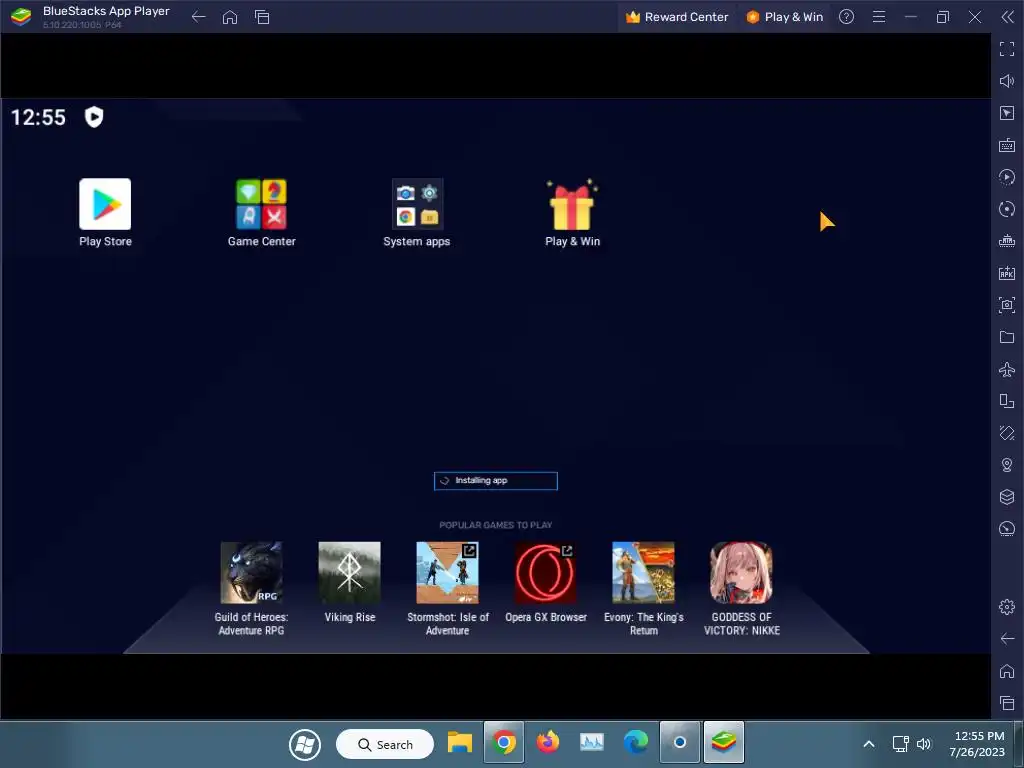This screenshot has width=1024, height=768.
Task: Take a screenshot with sidebar icon
Action: coord(1007,305)
